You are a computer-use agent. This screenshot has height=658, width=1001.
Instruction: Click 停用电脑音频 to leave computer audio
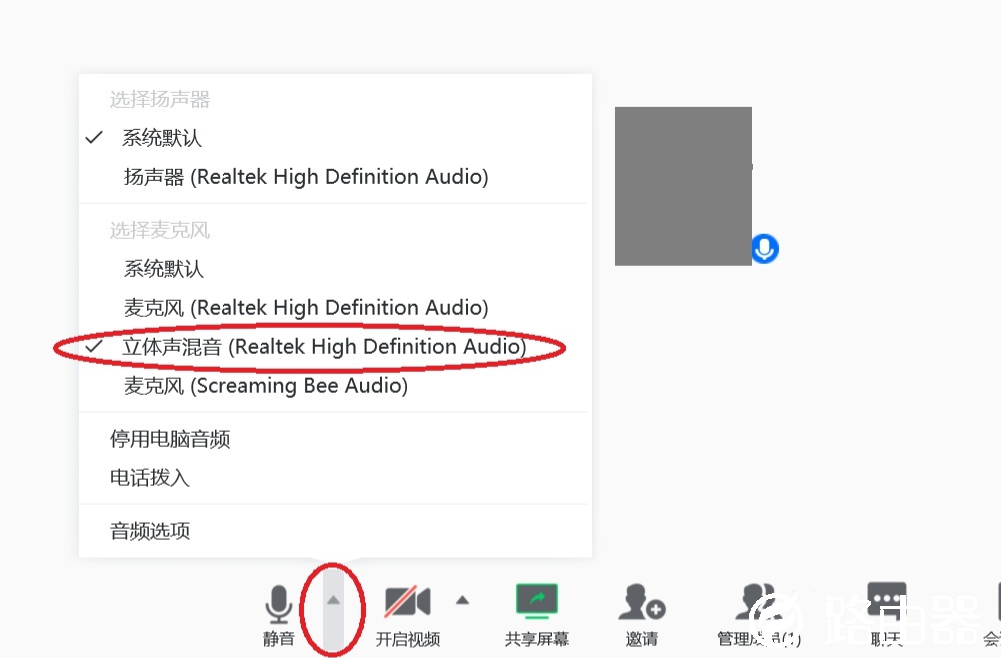(x=170, y=439)
